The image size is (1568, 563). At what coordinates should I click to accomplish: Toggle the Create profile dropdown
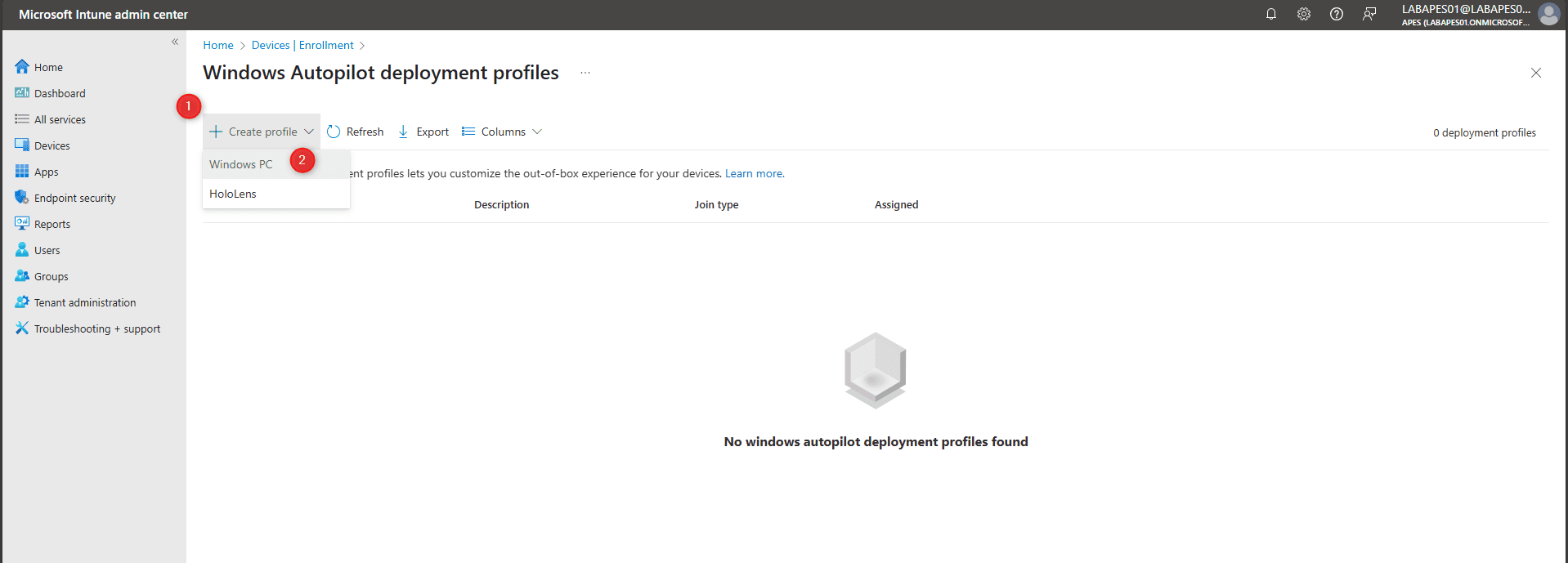tap(262, 132)
